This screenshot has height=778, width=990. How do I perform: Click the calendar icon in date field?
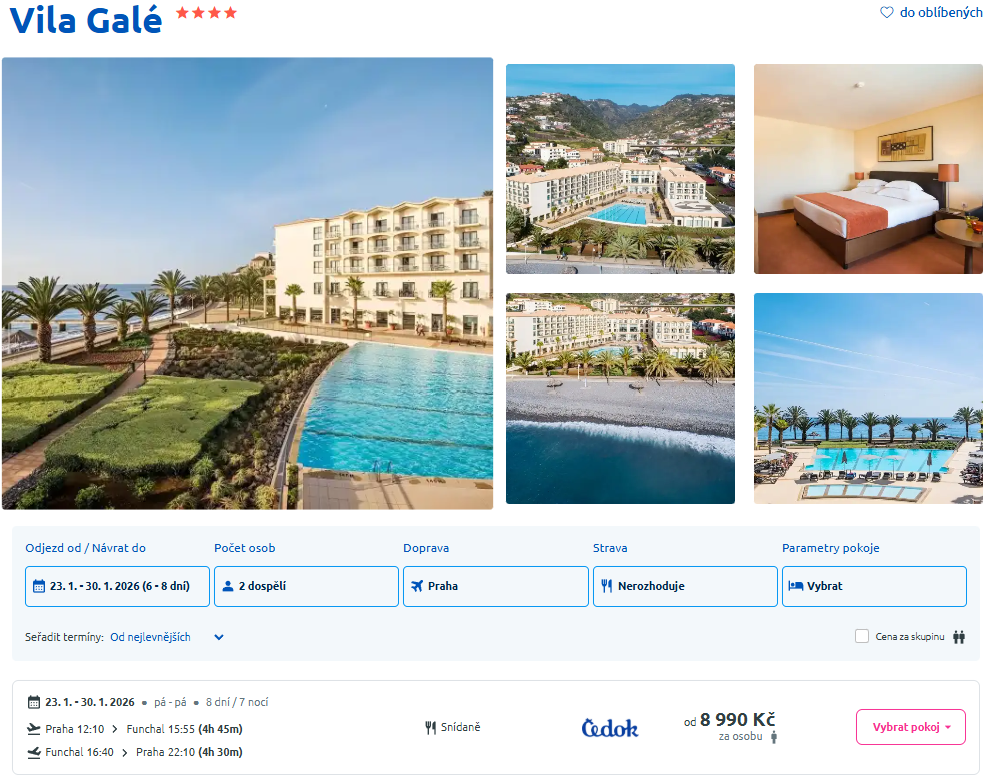(x=39, y=586)
